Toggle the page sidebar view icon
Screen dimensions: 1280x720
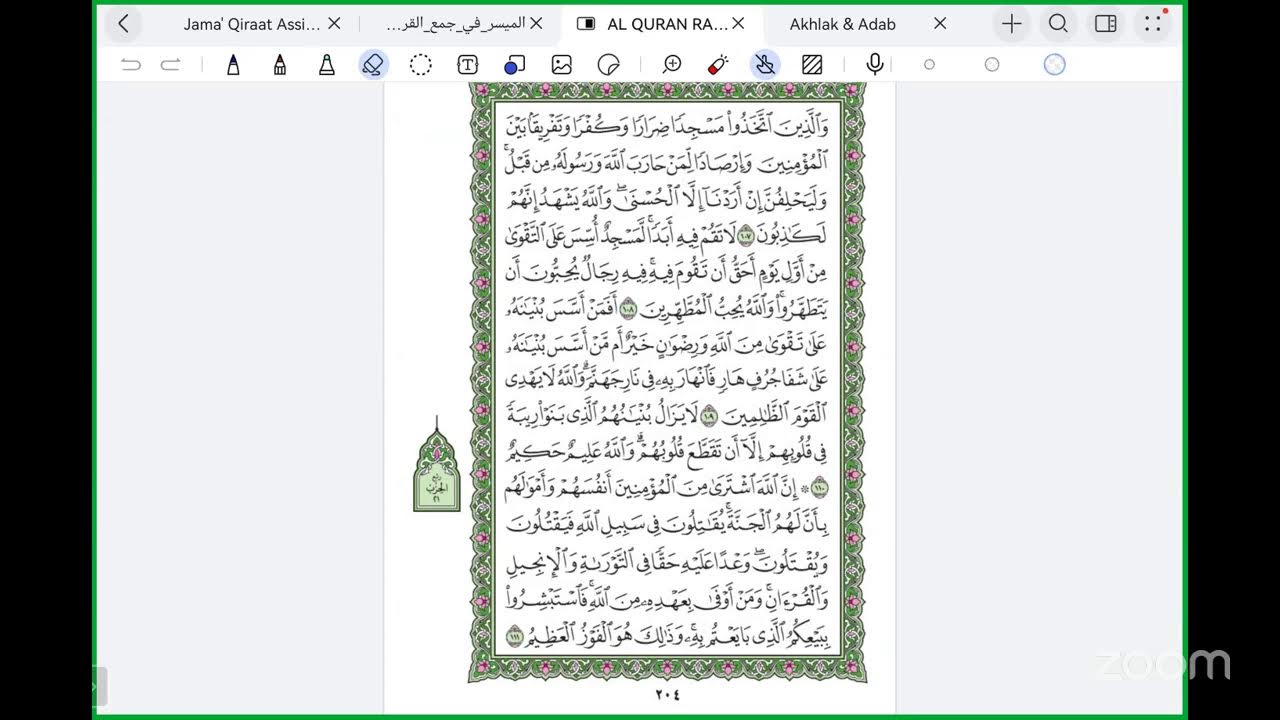click(x=1105, y=24)
